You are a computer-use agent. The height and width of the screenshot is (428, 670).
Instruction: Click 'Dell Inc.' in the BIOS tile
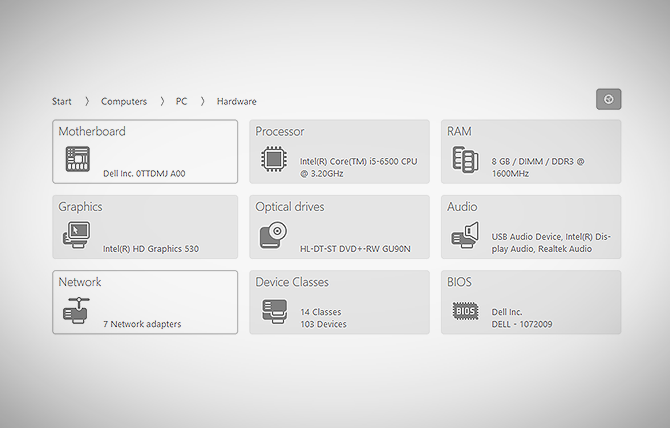tap(507, 312)
